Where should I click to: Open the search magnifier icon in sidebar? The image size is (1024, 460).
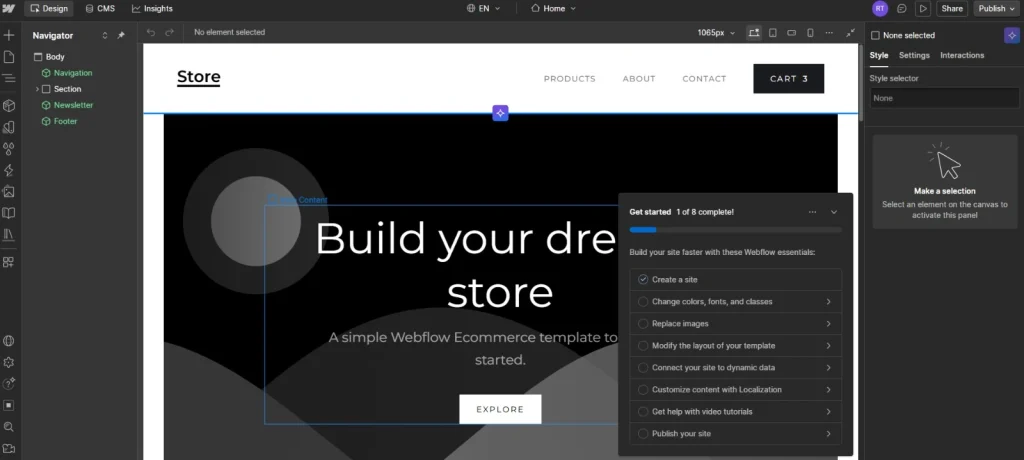[x=9, y=427]
